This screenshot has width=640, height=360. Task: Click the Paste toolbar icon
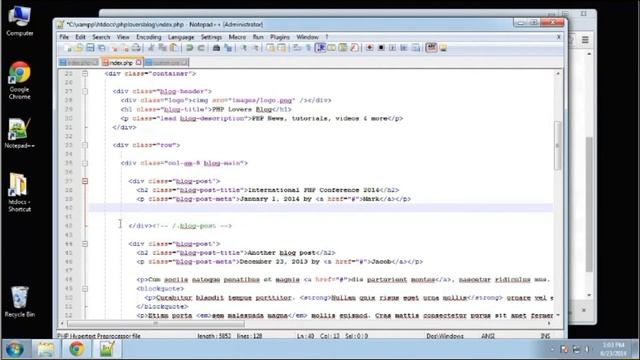pos(174,48)
